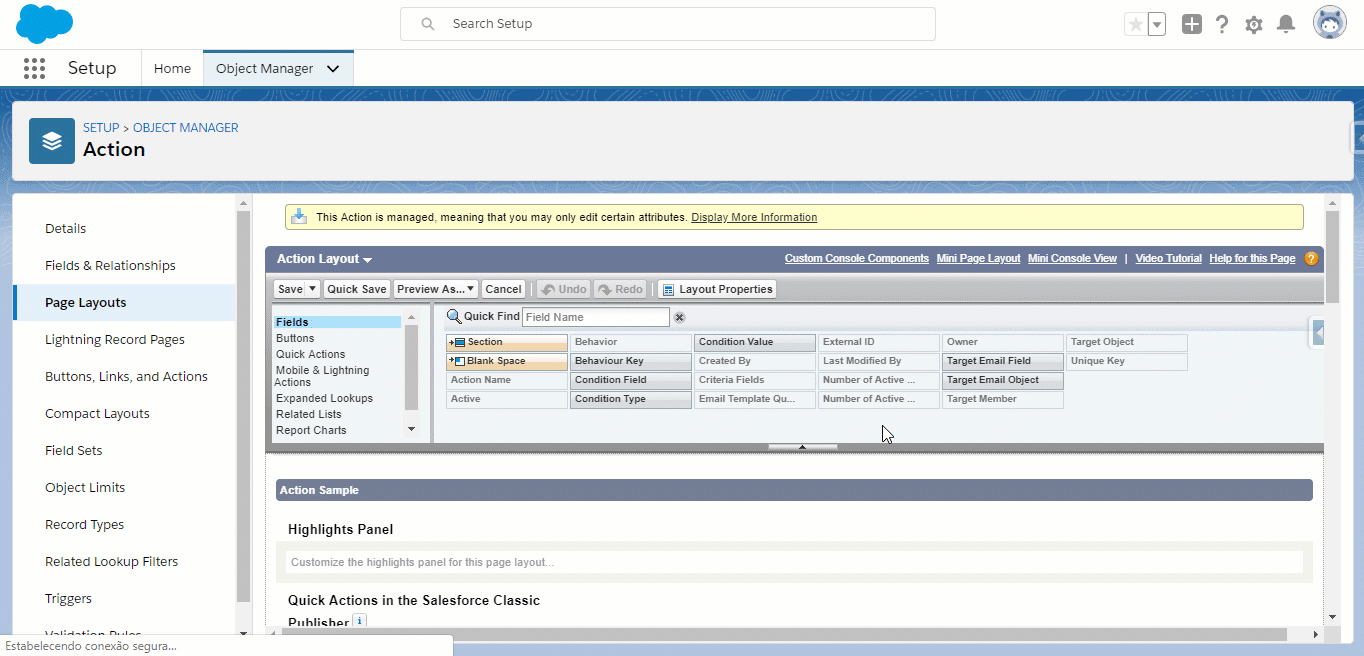Open the favorites list dropdown arrow
Image resolution: width=1364 pixels, height=656 pixels.
tap(1156, 24)
